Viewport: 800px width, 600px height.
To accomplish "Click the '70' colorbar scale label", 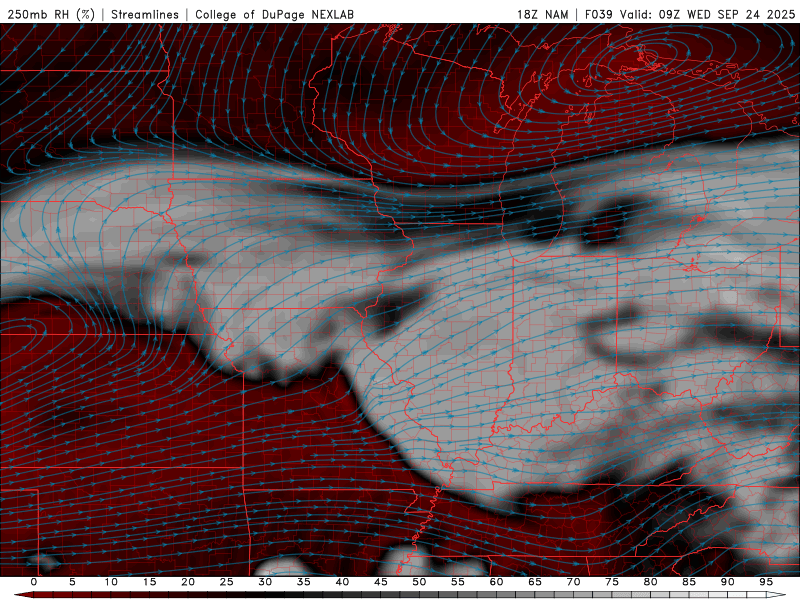I will point(573,582).
